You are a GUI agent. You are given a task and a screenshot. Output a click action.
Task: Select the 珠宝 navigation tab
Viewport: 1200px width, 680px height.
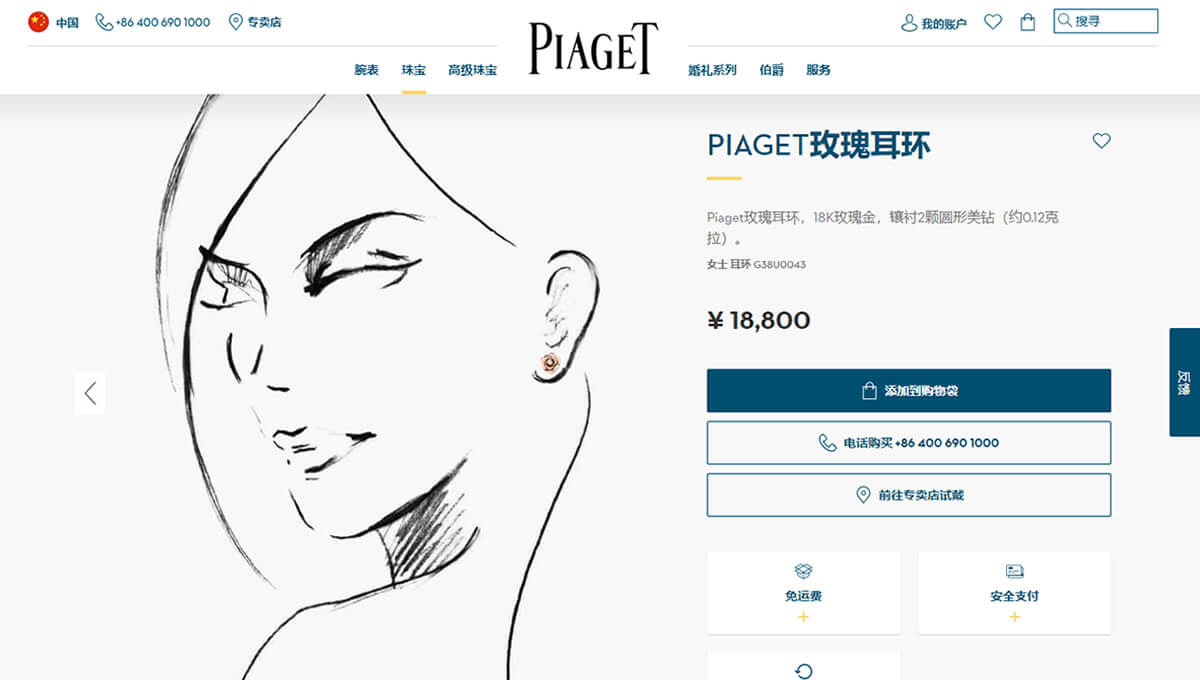click(x=414, y=70)
